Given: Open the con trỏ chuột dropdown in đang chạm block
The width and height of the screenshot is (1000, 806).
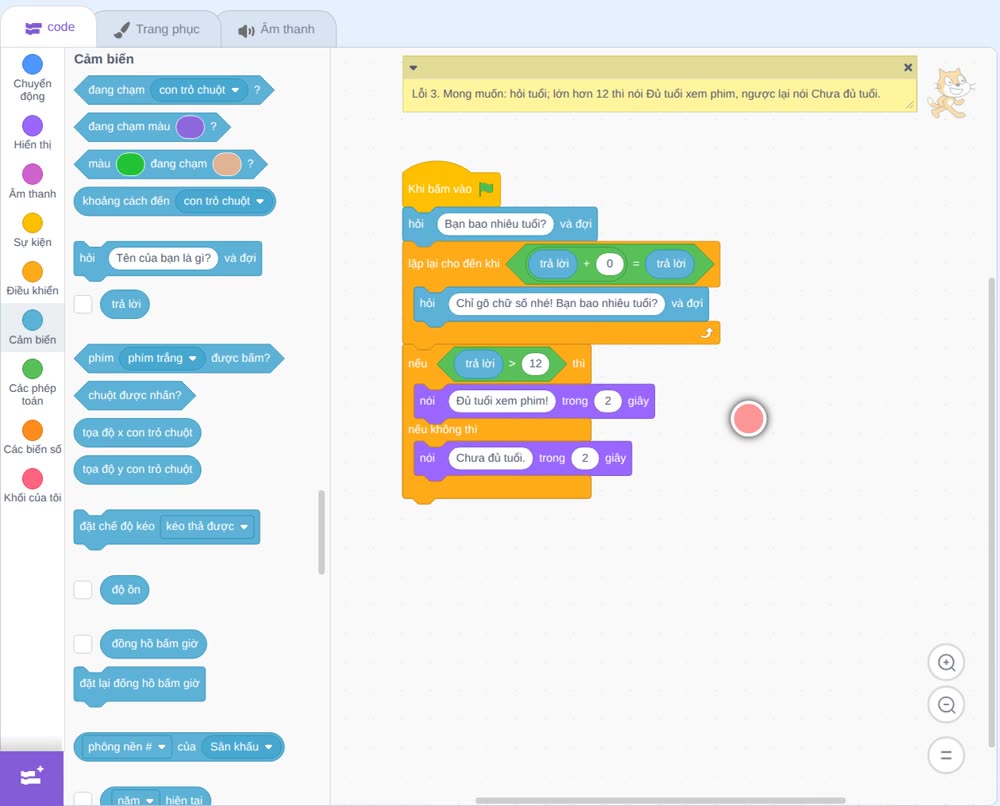Looking at the screenshot, I should point(200,91).
